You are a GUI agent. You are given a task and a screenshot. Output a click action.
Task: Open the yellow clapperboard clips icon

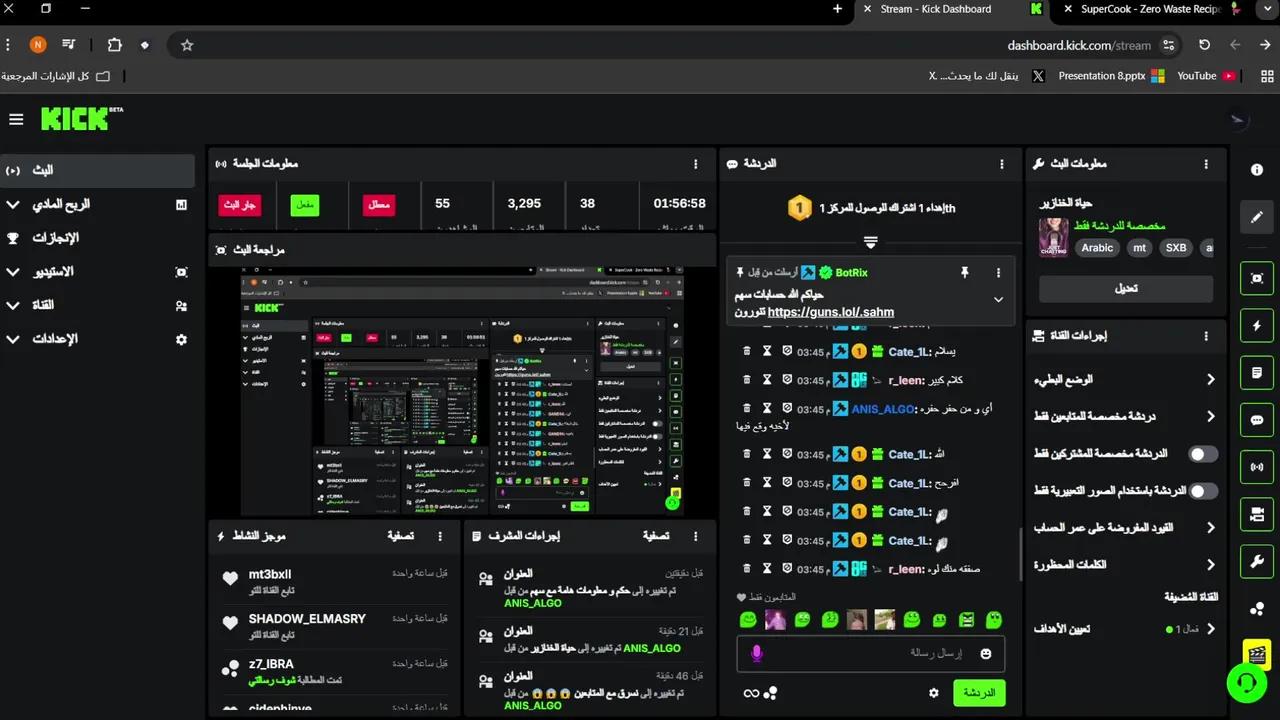coord(1257,655)
